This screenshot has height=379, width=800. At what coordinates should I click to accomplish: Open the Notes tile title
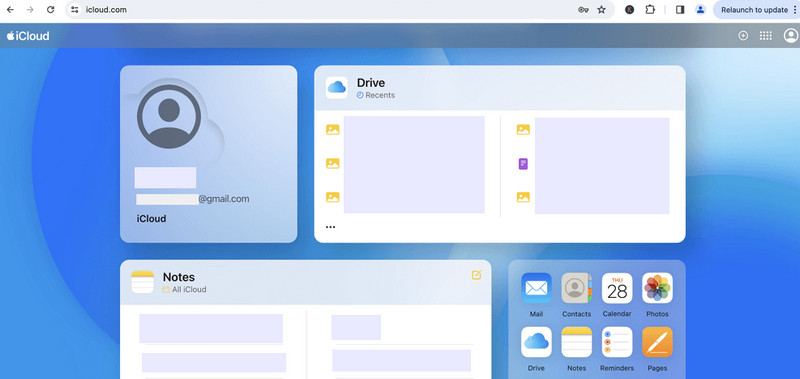[179, 277]
